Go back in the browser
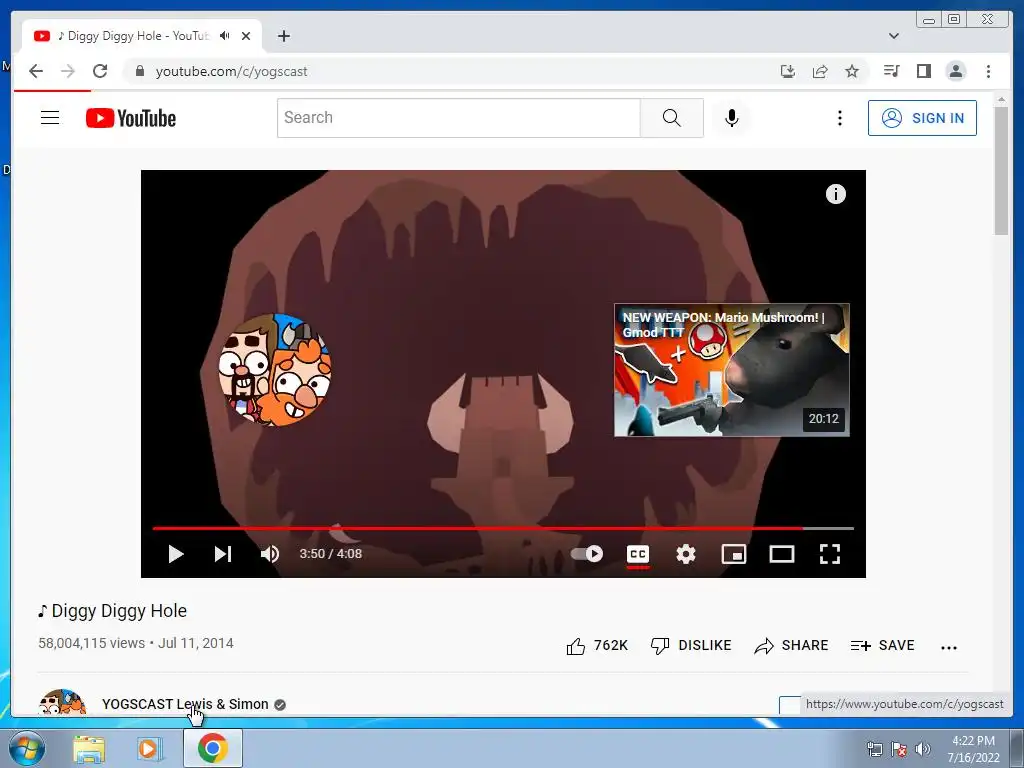1024x768 pixels. (x=36, y=71)
